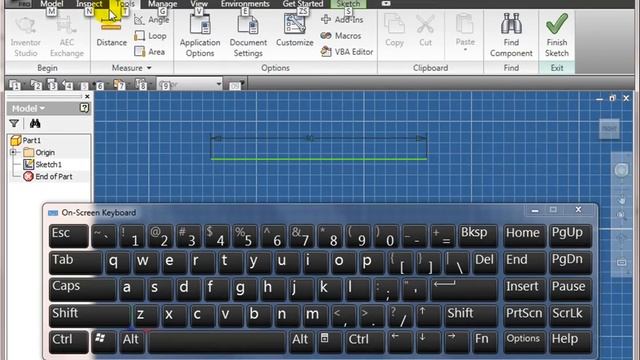
Task: Switch to the Sketch ribbon tab
Action: pyautogui.click(x=348, y=4)
